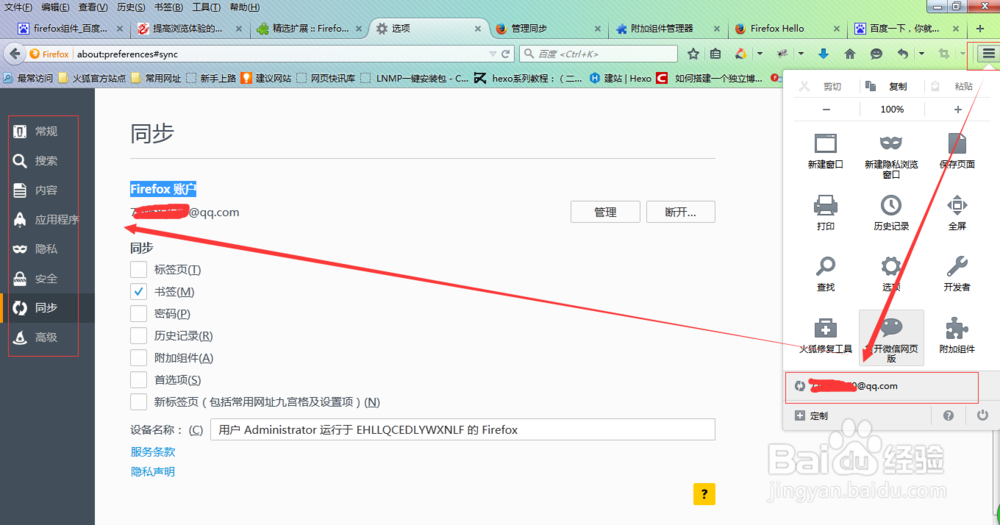The height and width of the screenshot is (525, 1000).
Task: Open WeChat web version icon in panel
Action: tap(891, 338)
